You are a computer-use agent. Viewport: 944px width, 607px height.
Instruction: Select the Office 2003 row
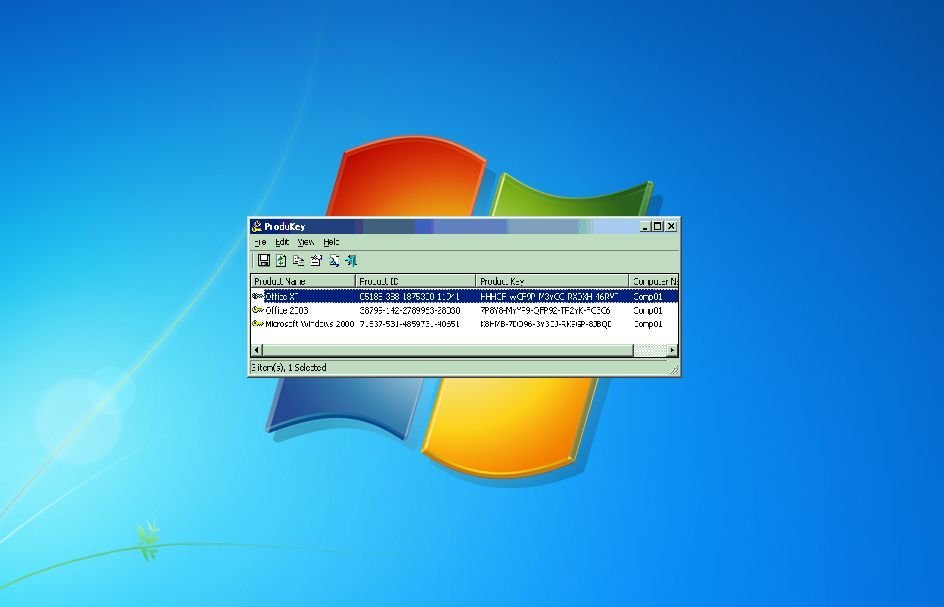(465, 310)
